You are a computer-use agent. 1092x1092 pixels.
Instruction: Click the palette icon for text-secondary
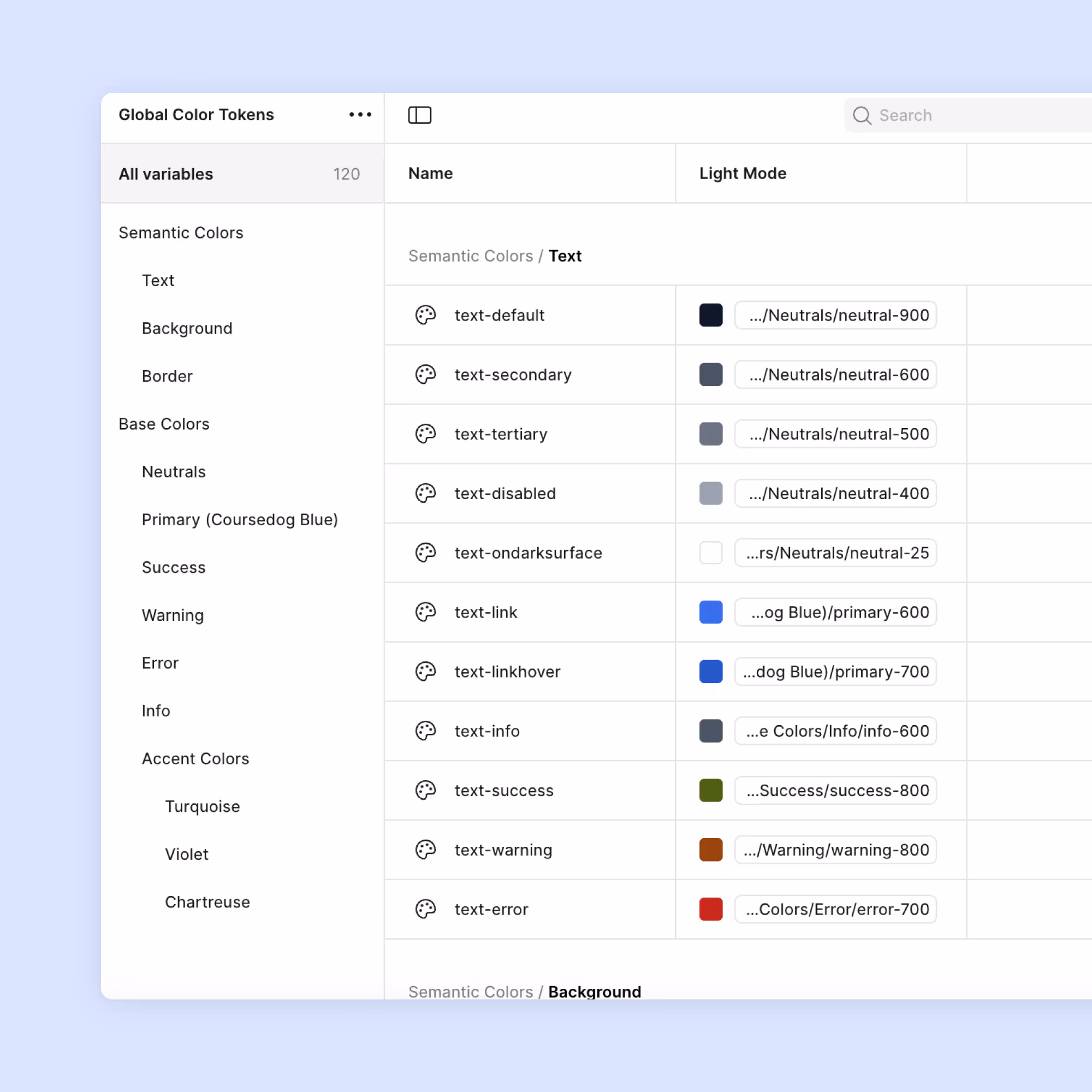click(x=426, y=375)
